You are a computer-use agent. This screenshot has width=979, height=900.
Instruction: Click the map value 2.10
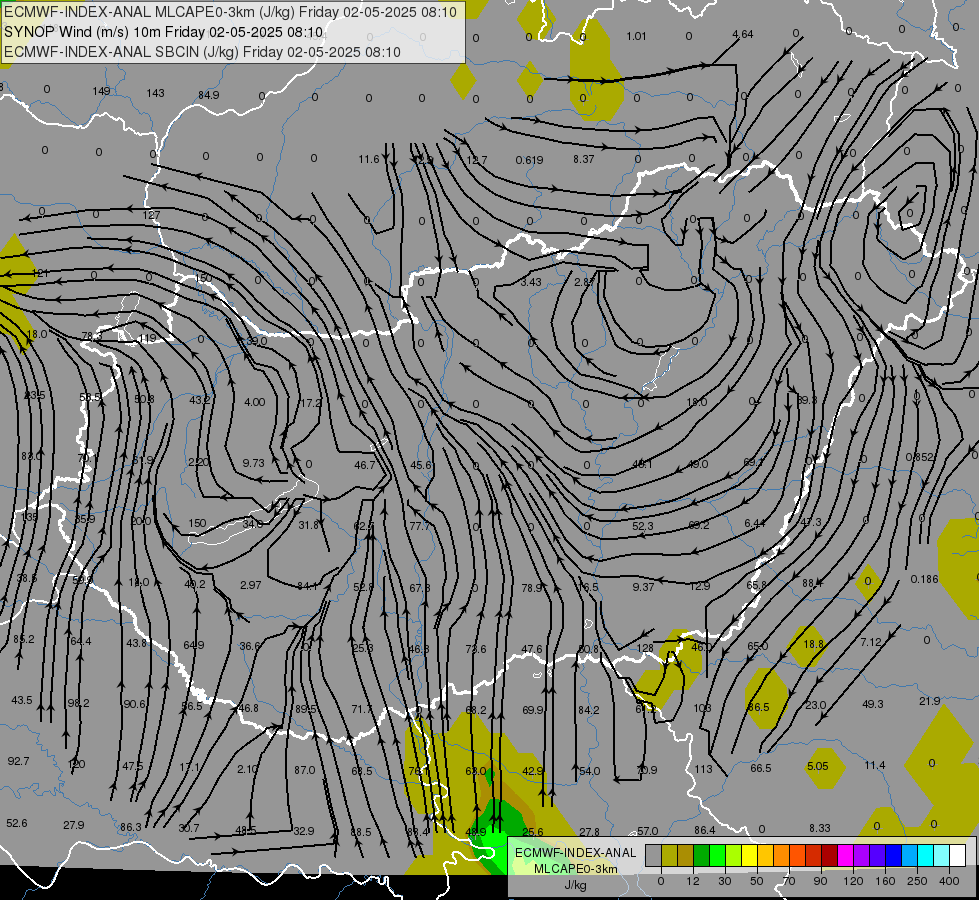pos(247,769)
